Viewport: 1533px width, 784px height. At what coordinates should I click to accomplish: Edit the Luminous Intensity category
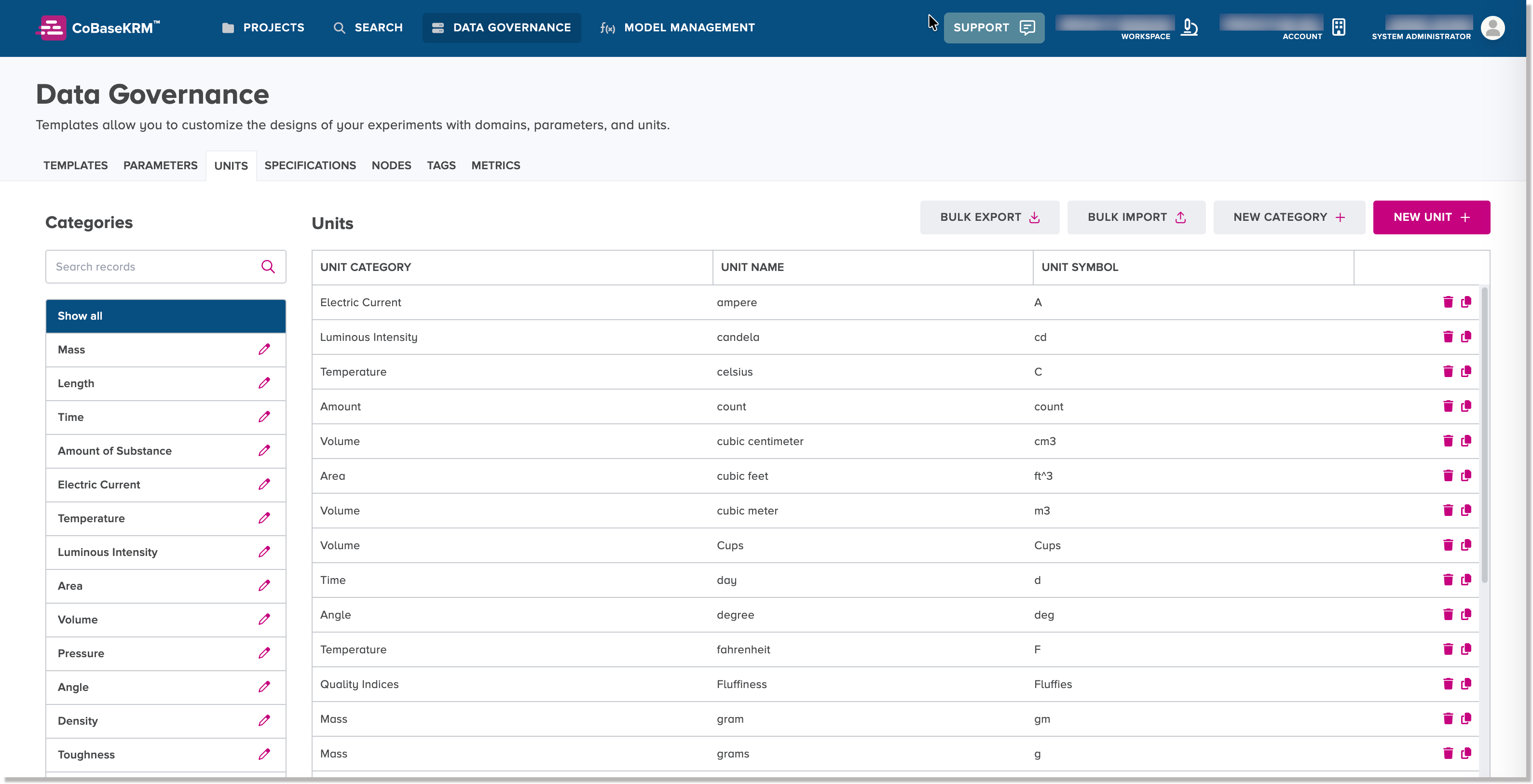pyautogui.click(x=264, y=552)
